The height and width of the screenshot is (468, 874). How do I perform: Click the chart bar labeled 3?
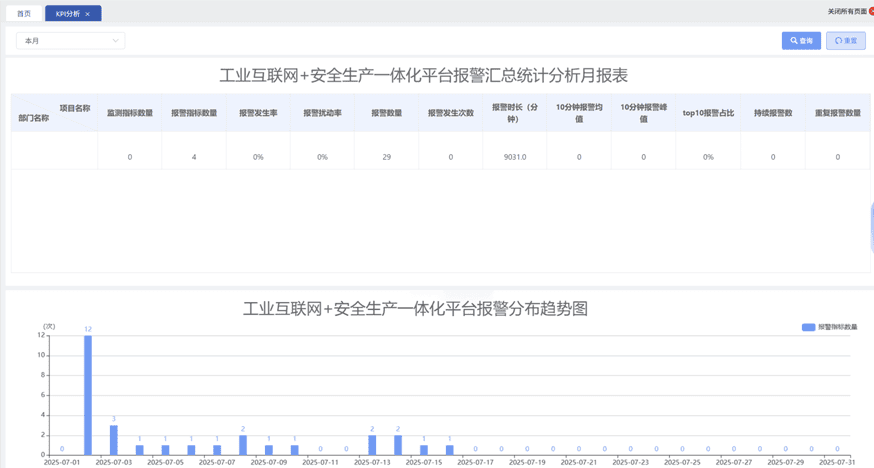114,440
